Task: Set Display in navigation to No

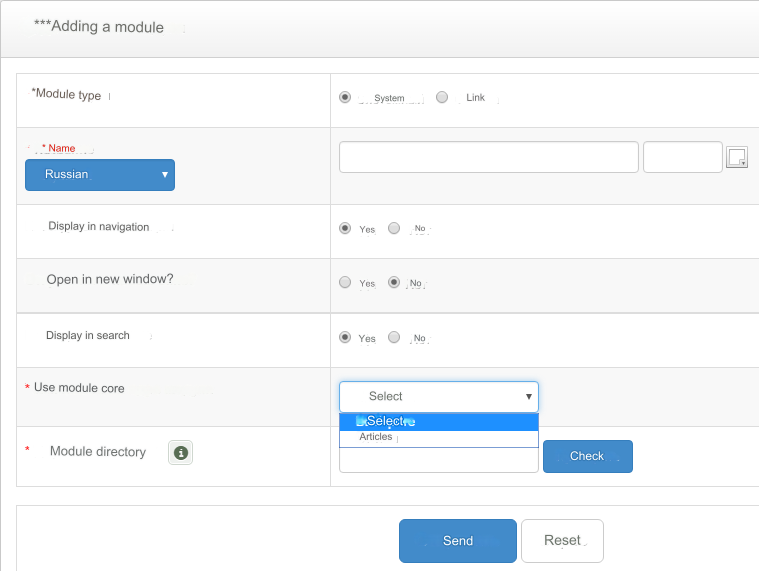Action: (394, 228)
